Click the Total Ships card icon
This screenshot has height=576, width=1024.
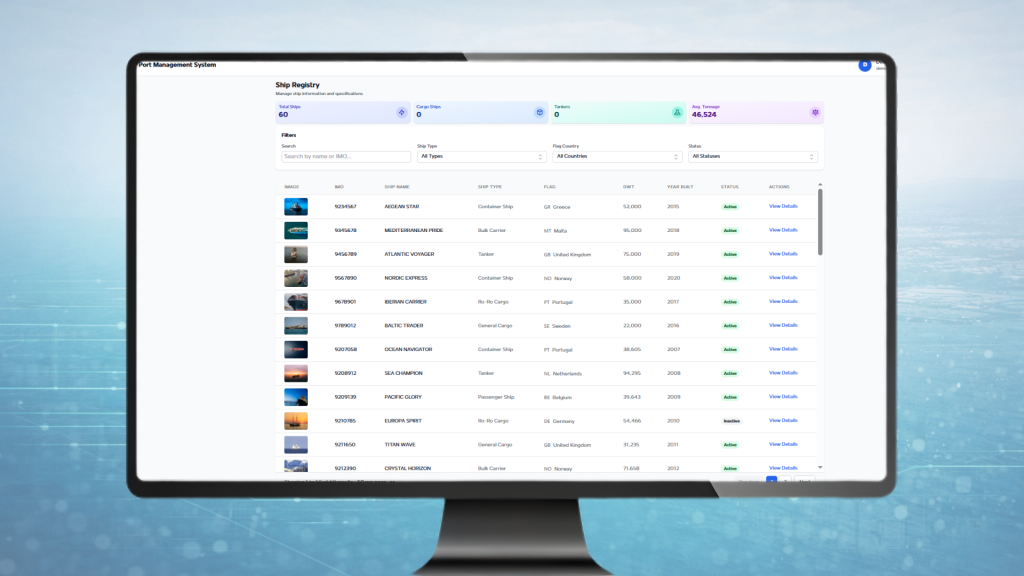tap(402, 112)
